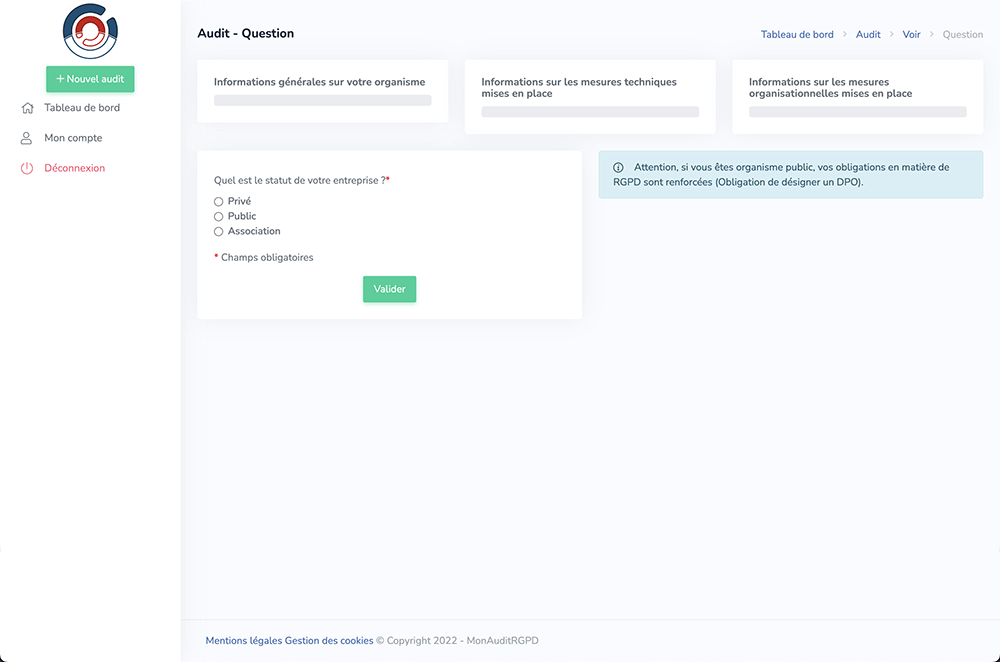This screenshot has width=1000, height=662.
Task: Choose the Public radio option
Action: (x=219, y=217)
